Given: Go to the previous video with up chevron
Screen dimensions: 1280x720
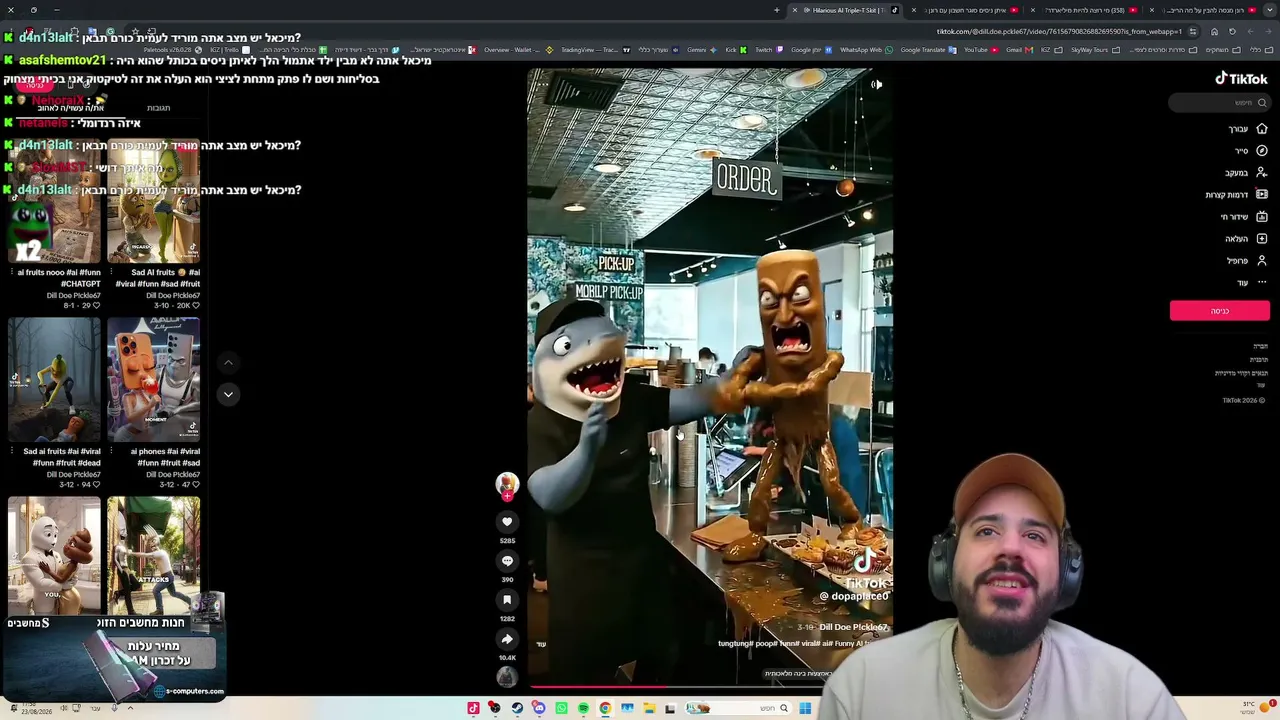Looking at the screenshot, I should (228, 363).
